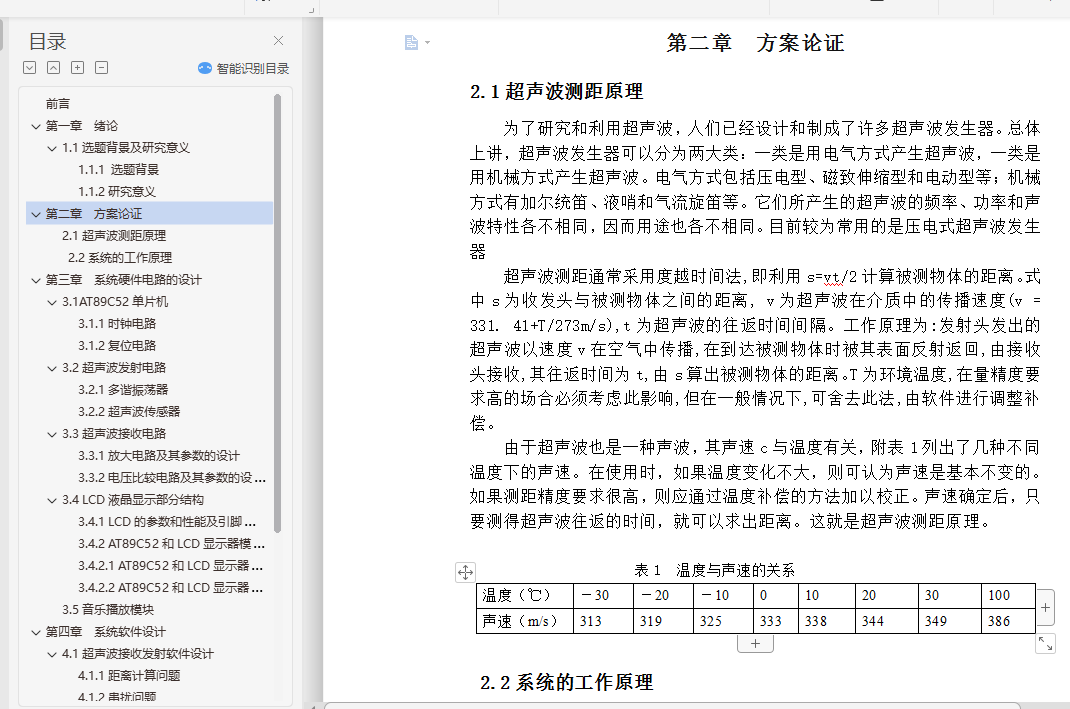Collapse 3.3 超声波接收电路 node

point(52,434)
